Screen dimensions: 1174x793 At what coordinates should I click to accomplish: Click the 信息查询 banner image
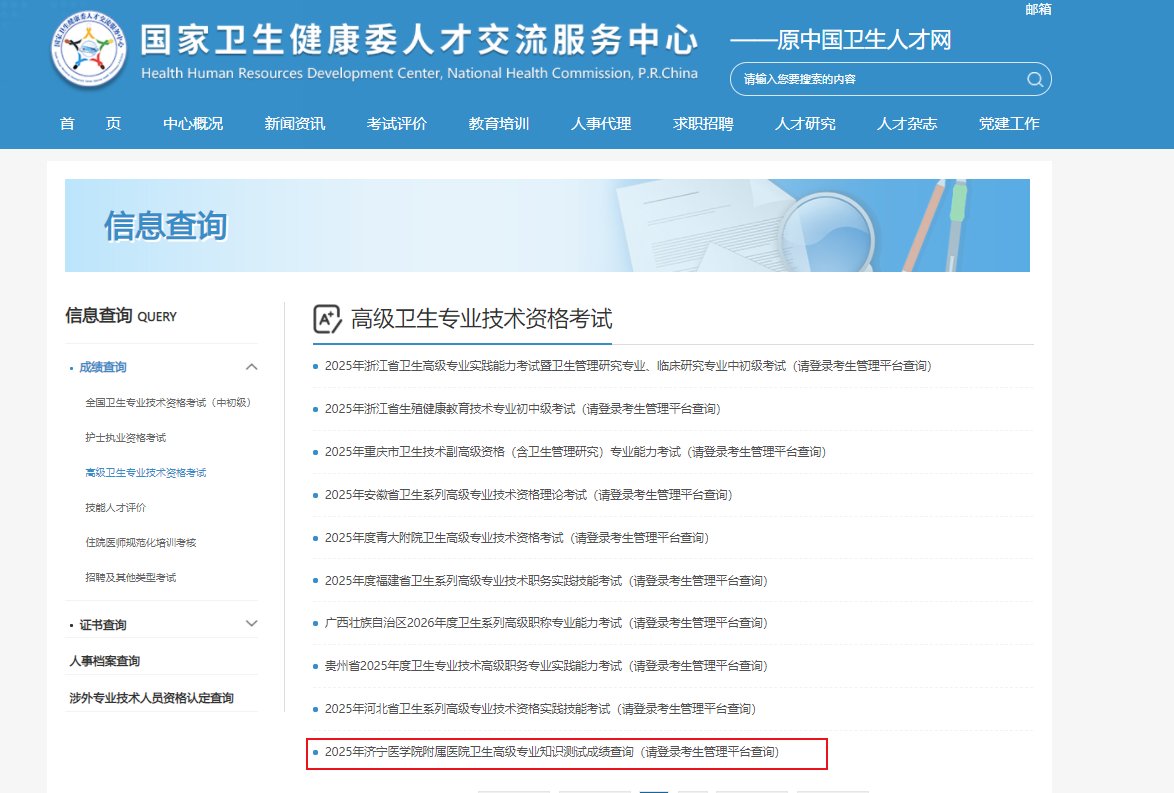(547, 225)
